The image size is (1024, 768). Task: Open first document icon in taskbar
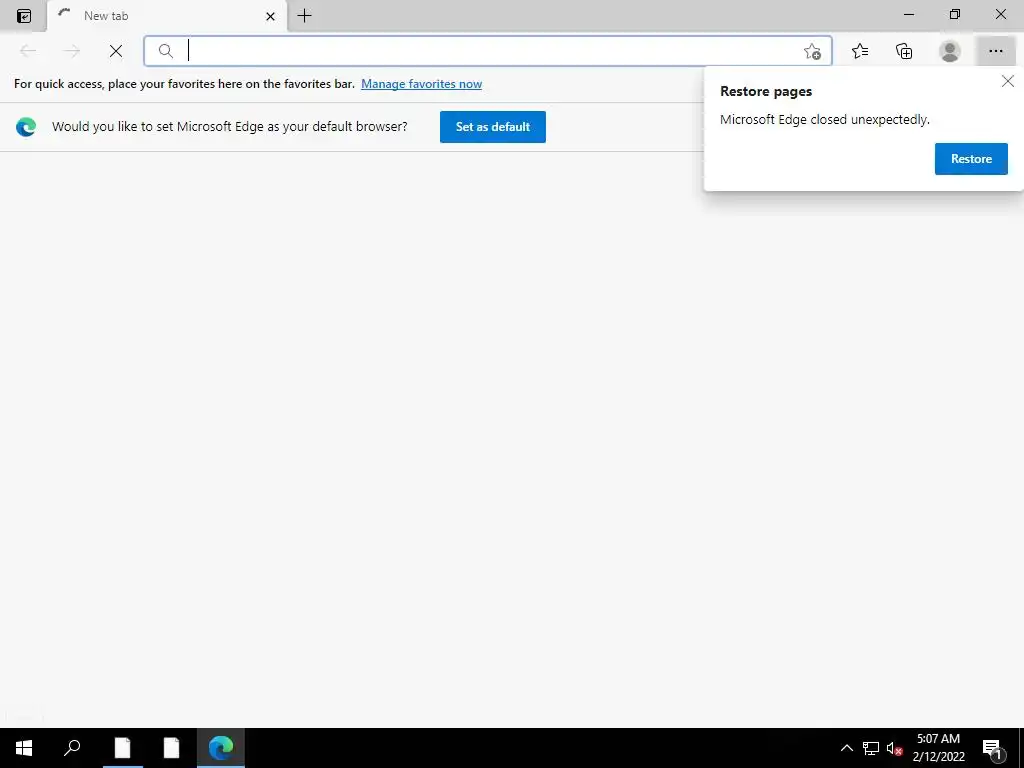(x=123, y=748)
